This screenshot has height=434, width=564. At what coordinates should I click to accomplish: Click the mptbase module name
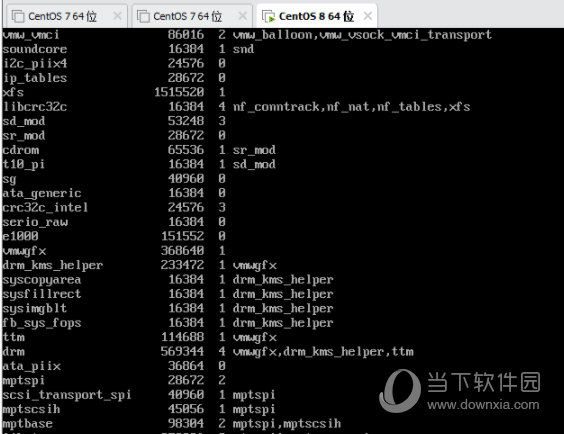pyautogui.click(x=28, y=424)
